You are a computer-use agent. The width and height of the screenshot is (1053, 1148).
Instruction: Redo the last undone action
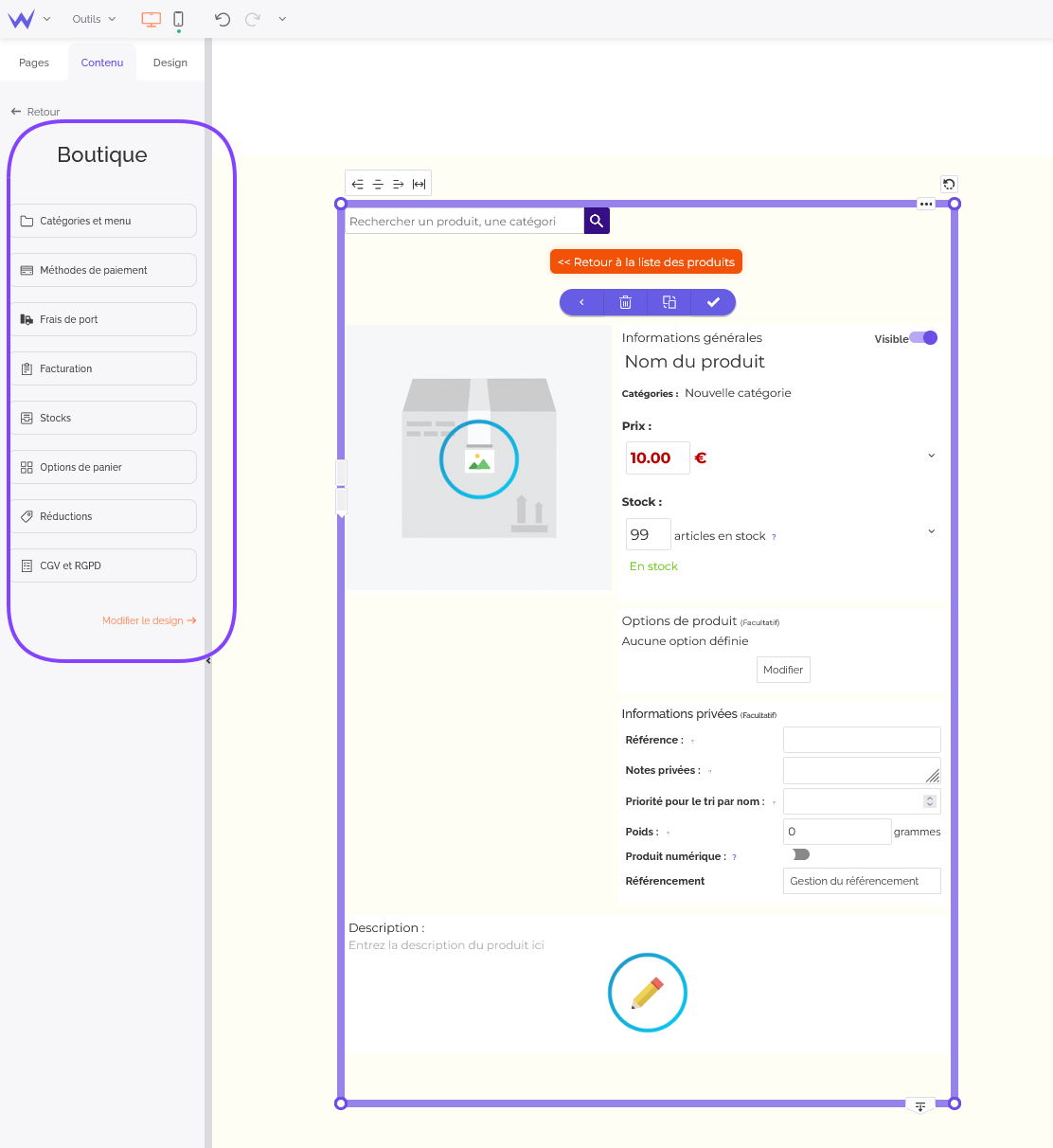coord(253,19)
